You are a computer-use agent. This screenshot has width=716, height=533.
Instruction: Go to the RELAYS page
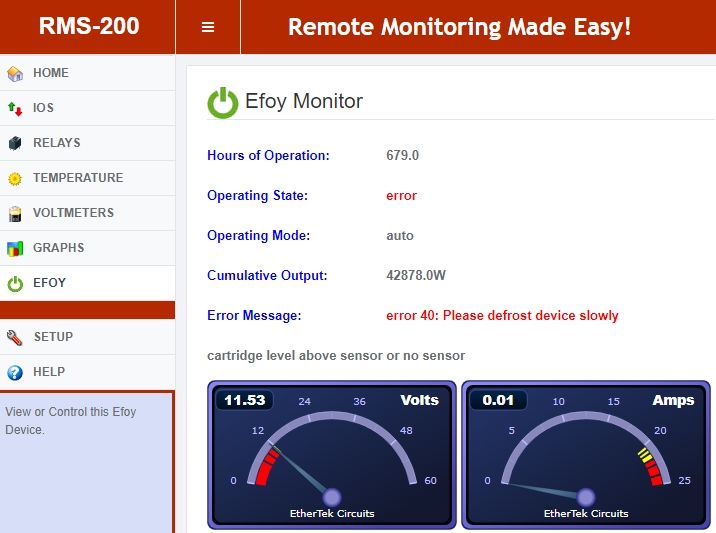(x=57, y=143)
